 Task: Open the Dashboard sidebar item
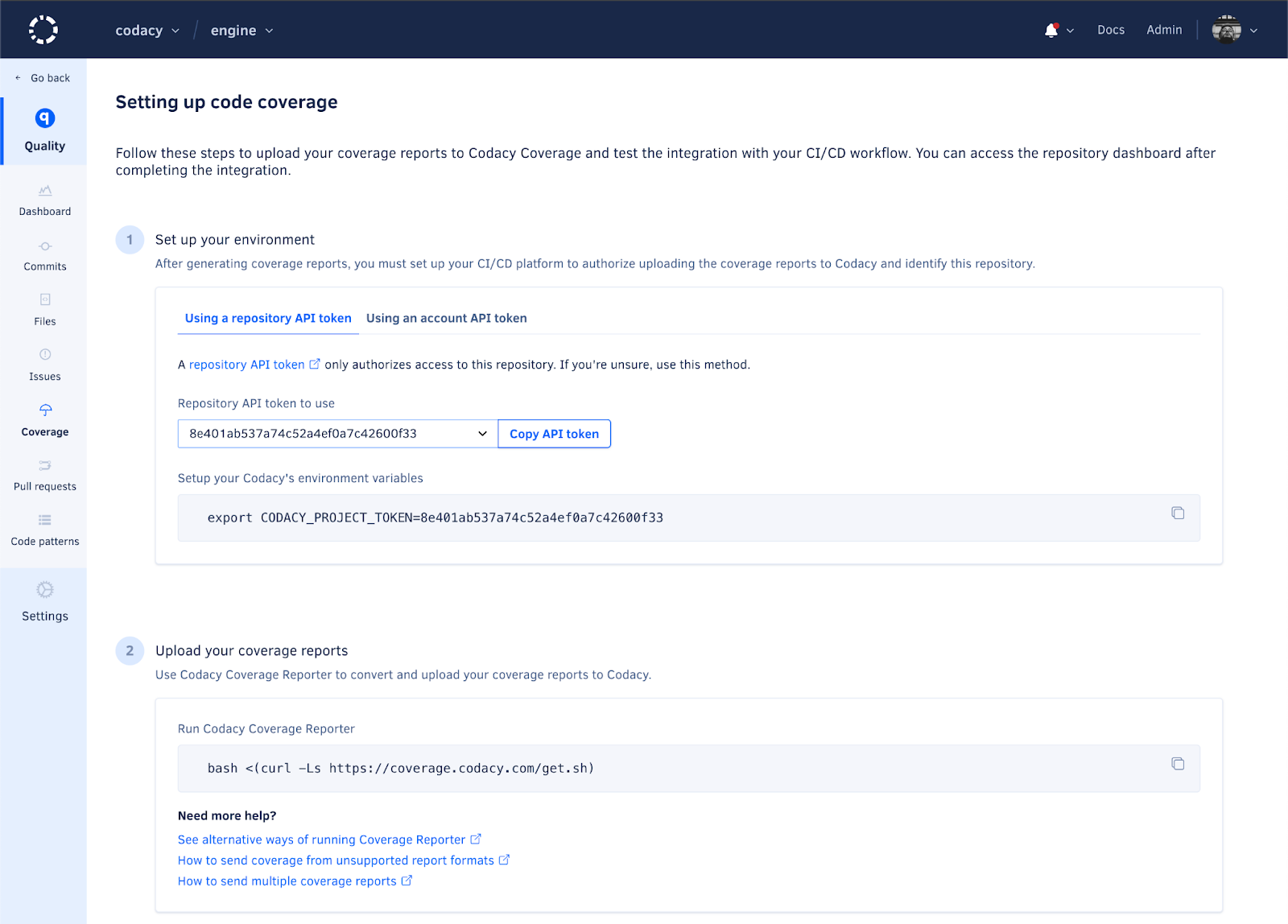[x=45, y=200]
